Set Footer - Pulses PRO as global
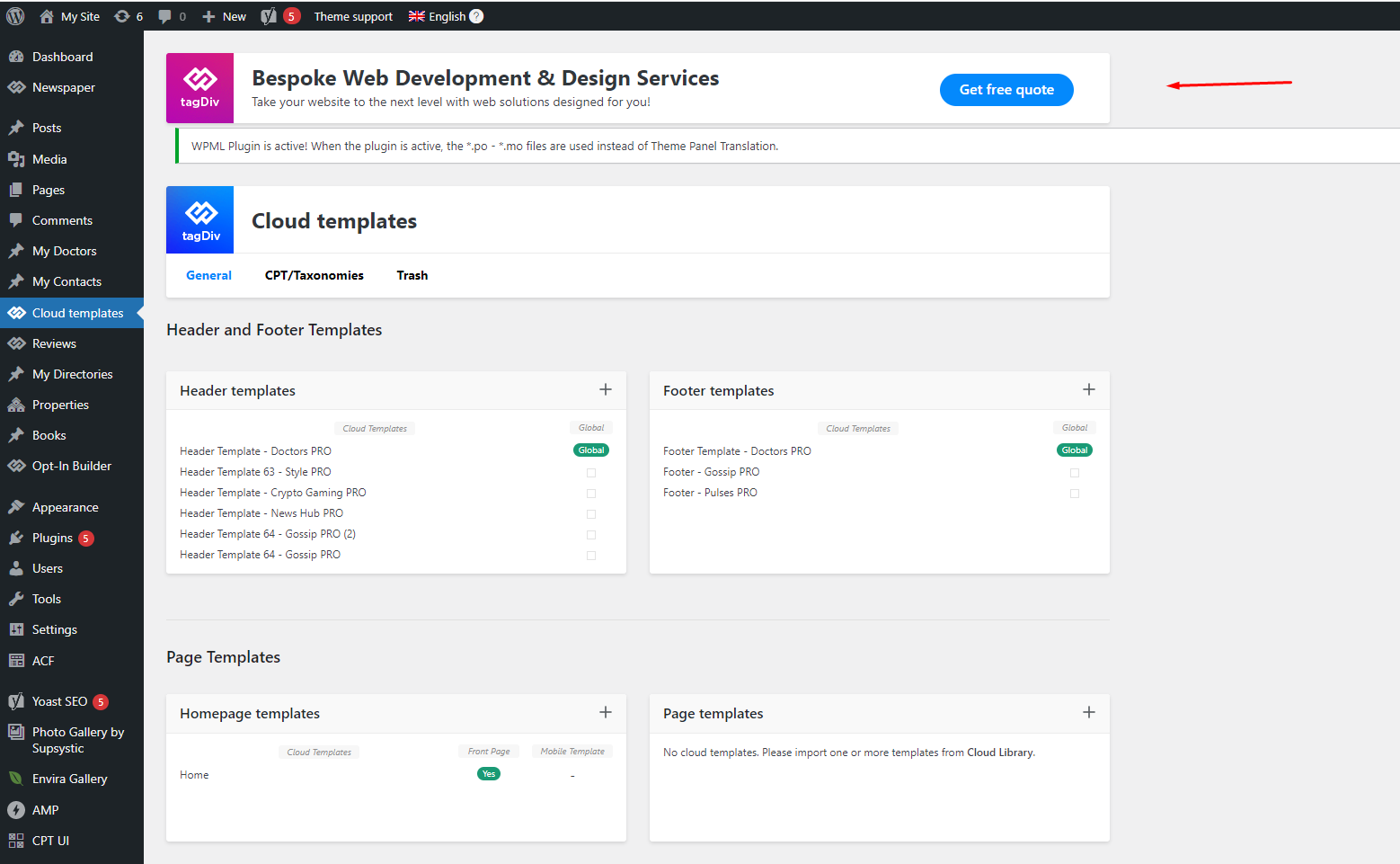1400x864 pixels. pos(1075,494)
